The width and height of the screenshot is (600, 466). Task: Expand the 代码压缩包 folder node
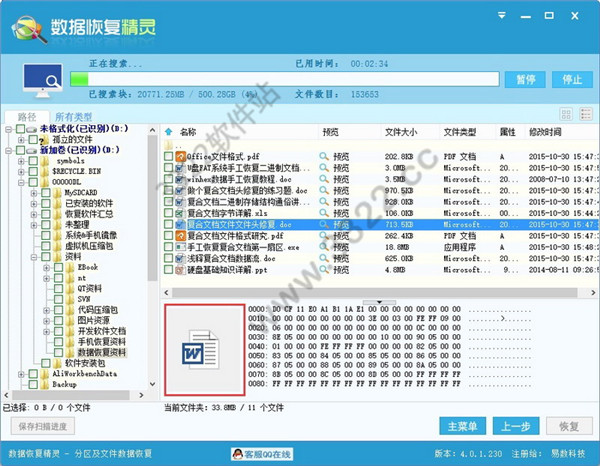46,310
